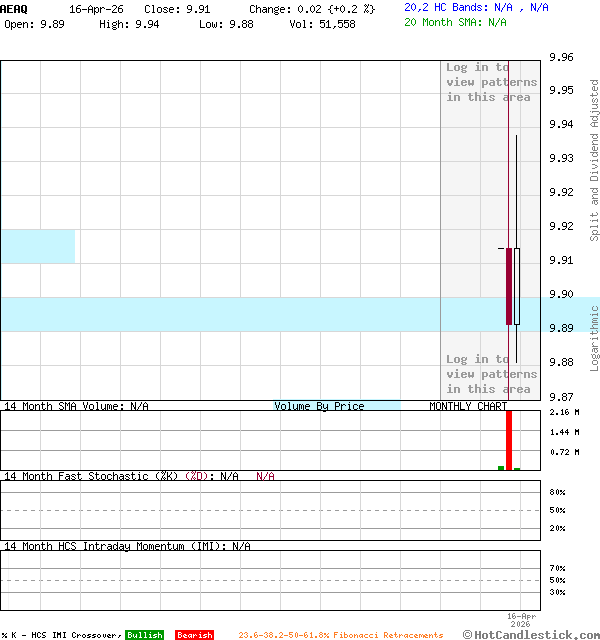
Task: Click the red Bearish legend badge
Action: coord(194,635)
